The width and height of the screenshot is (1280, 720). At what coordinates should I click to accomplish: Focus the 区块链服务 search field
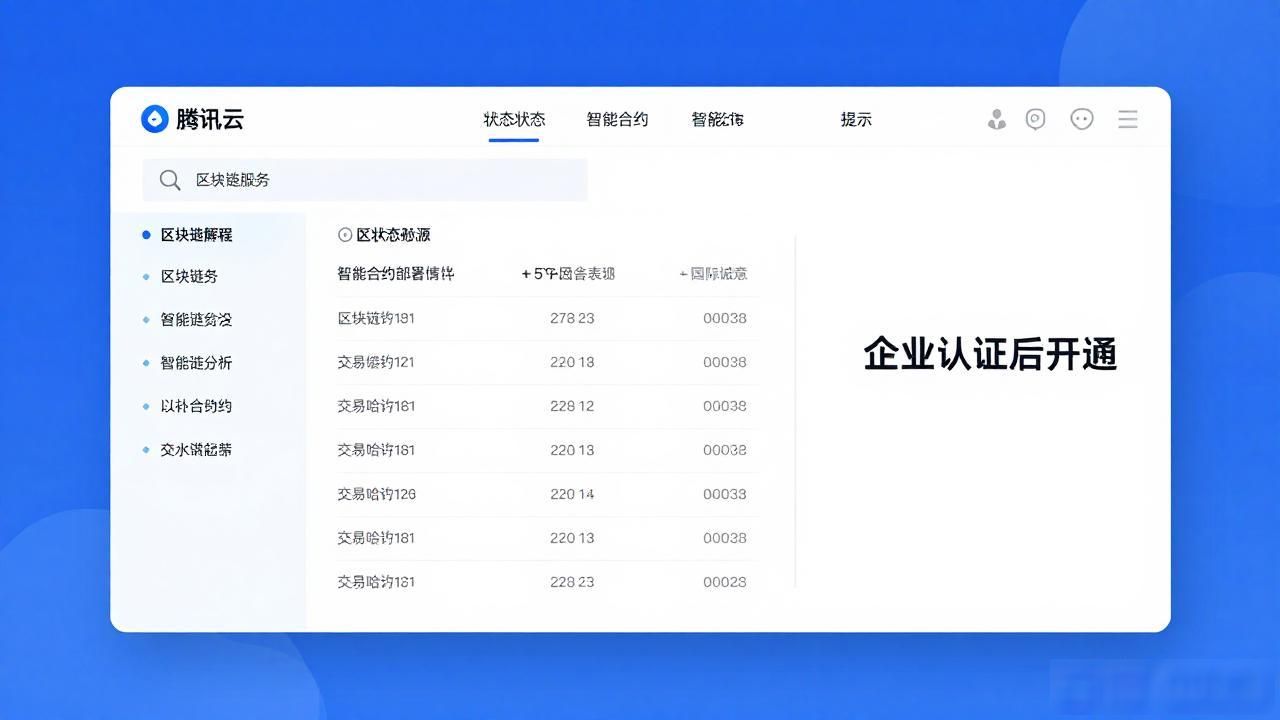click(365, 180)
